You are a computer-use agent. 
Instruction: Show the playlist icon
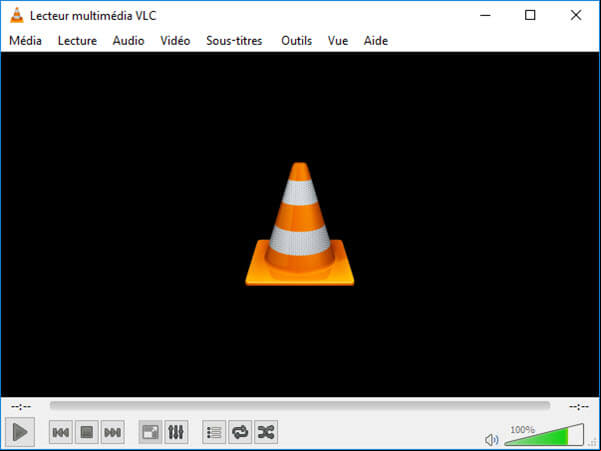(x=214, y=433)
